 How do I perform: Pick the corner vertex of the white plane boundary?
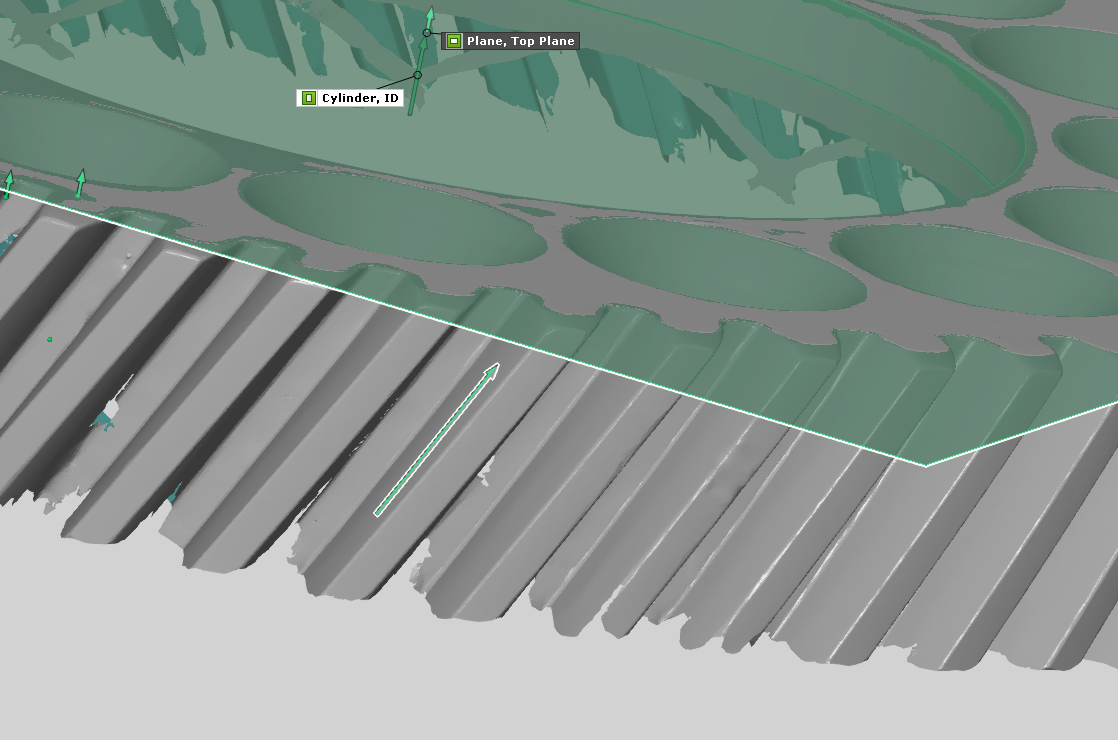(925, 466)
